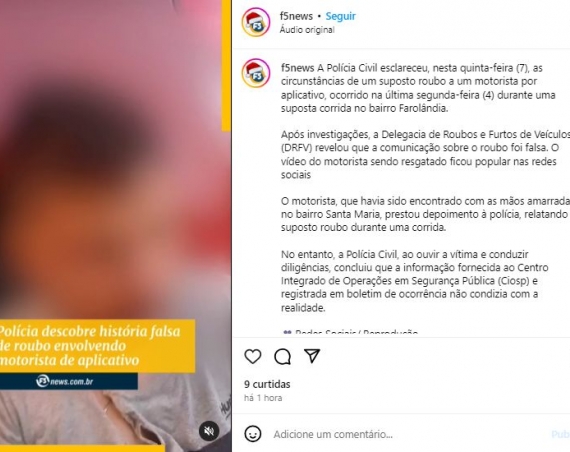
Task: Open f5news profile avatar in header
Action: point(256,22)
